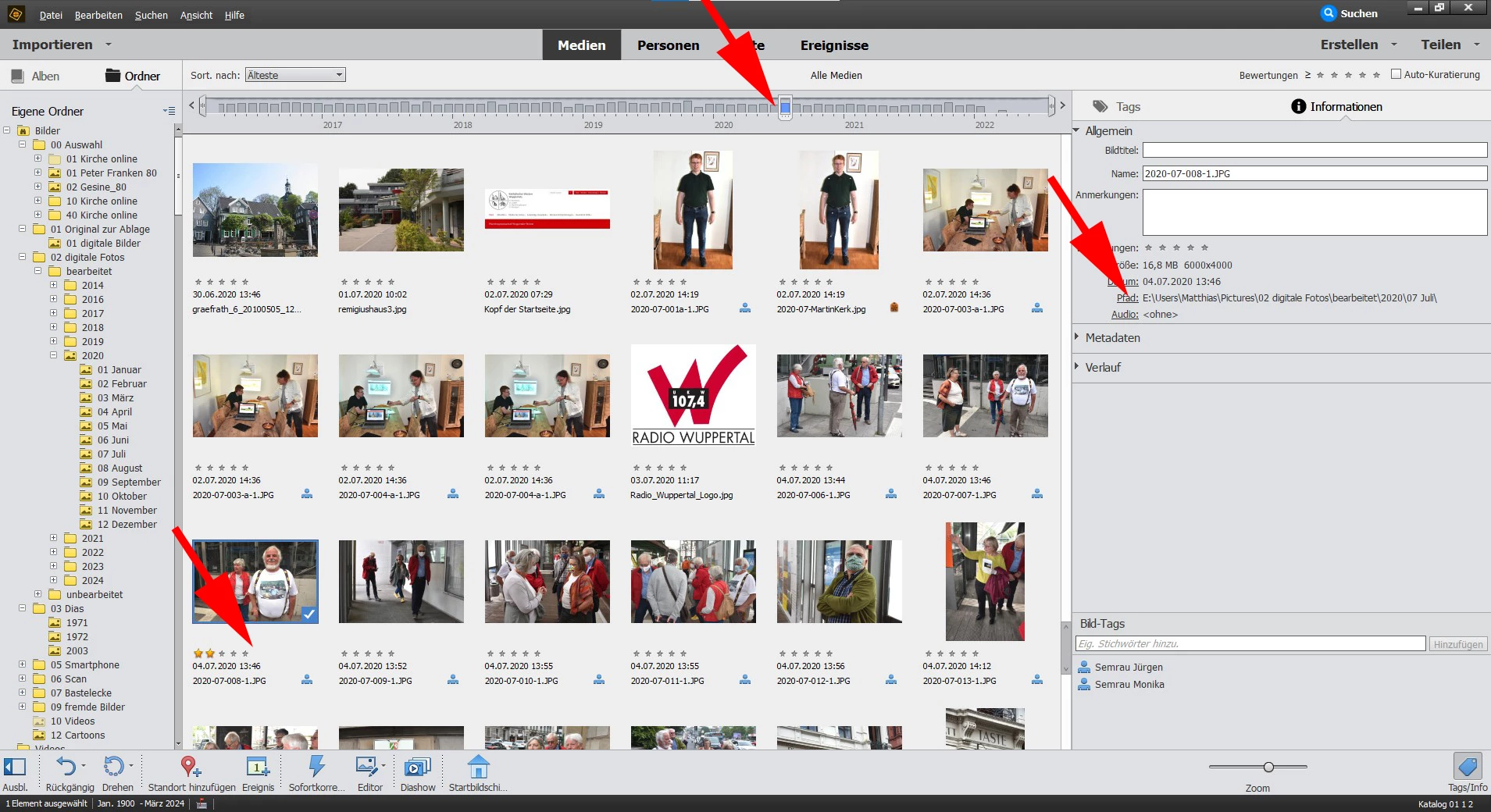Click person icon next to Semrau Monika
Viewport: 1491px width, 812px height.
(1084, 684)
